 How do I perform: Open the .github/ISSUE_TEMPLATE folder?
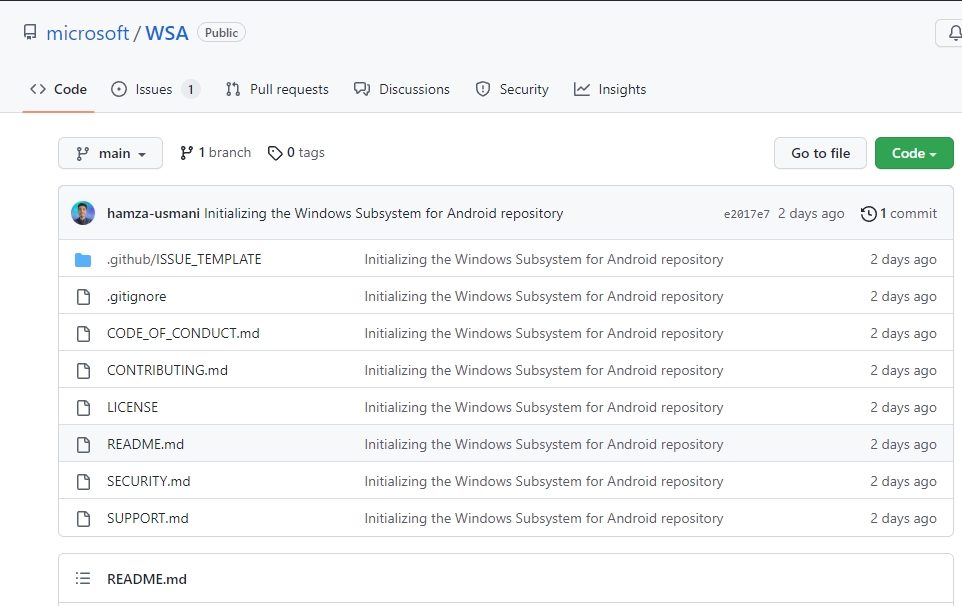tap(184, 259)
